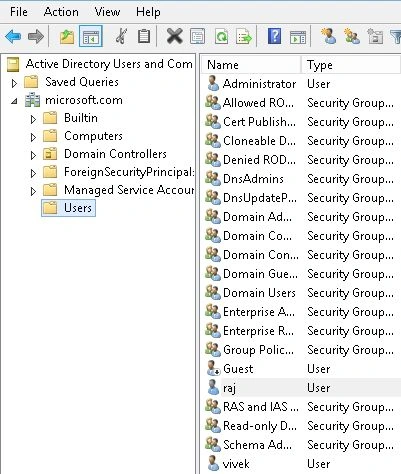Sort by the Name column header
This screenshot has height=474, width=401.
tap(251, 65)
